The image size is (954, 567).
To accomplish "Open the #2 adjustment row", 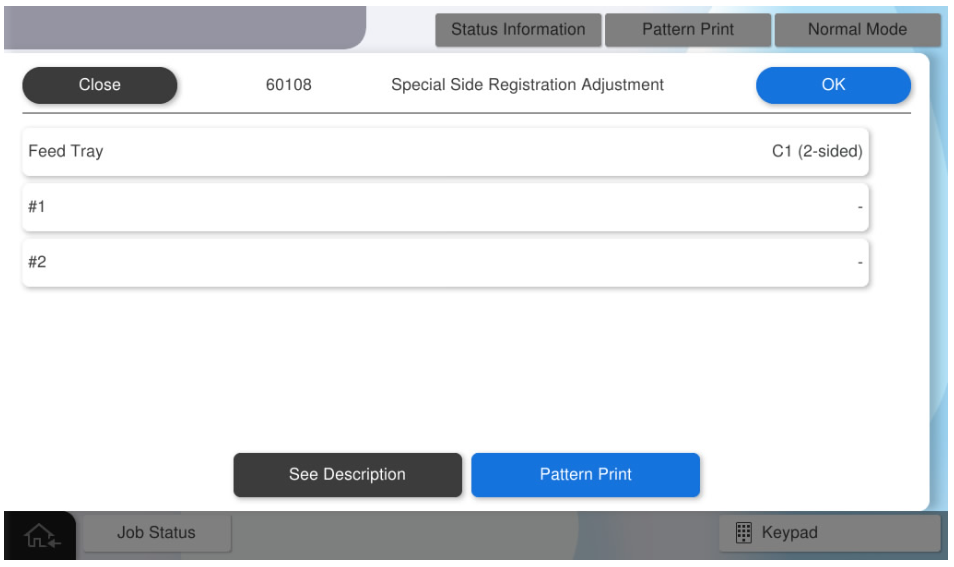I will pos(445,263).
